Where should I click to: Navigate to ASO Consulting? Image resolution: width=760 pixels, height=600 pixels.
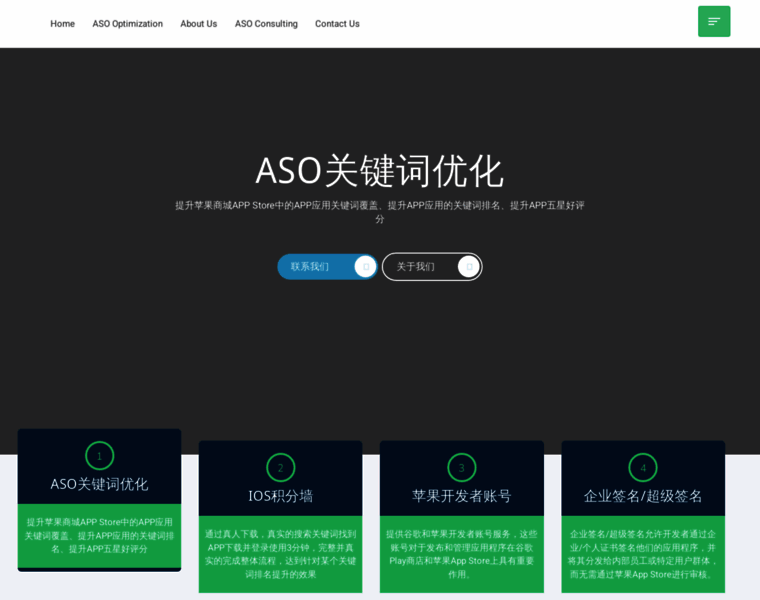tap(266, 24)
